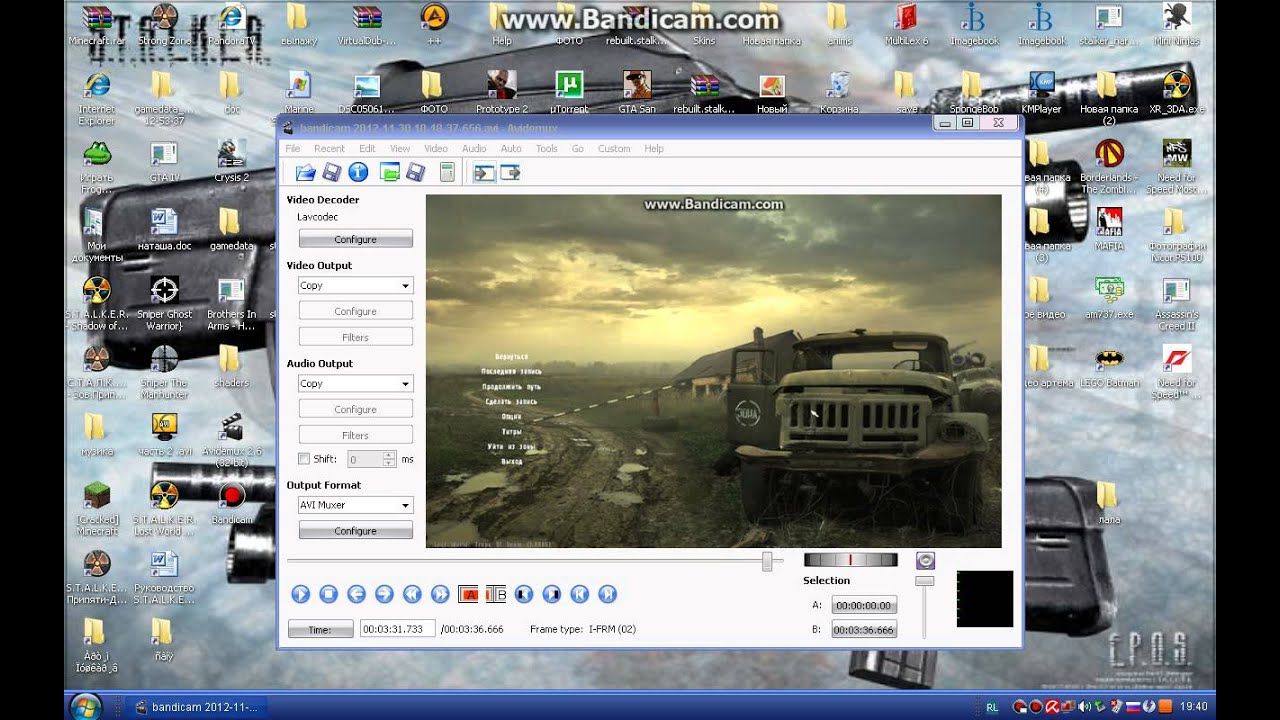Click the video preview frame

click(713, 371)
